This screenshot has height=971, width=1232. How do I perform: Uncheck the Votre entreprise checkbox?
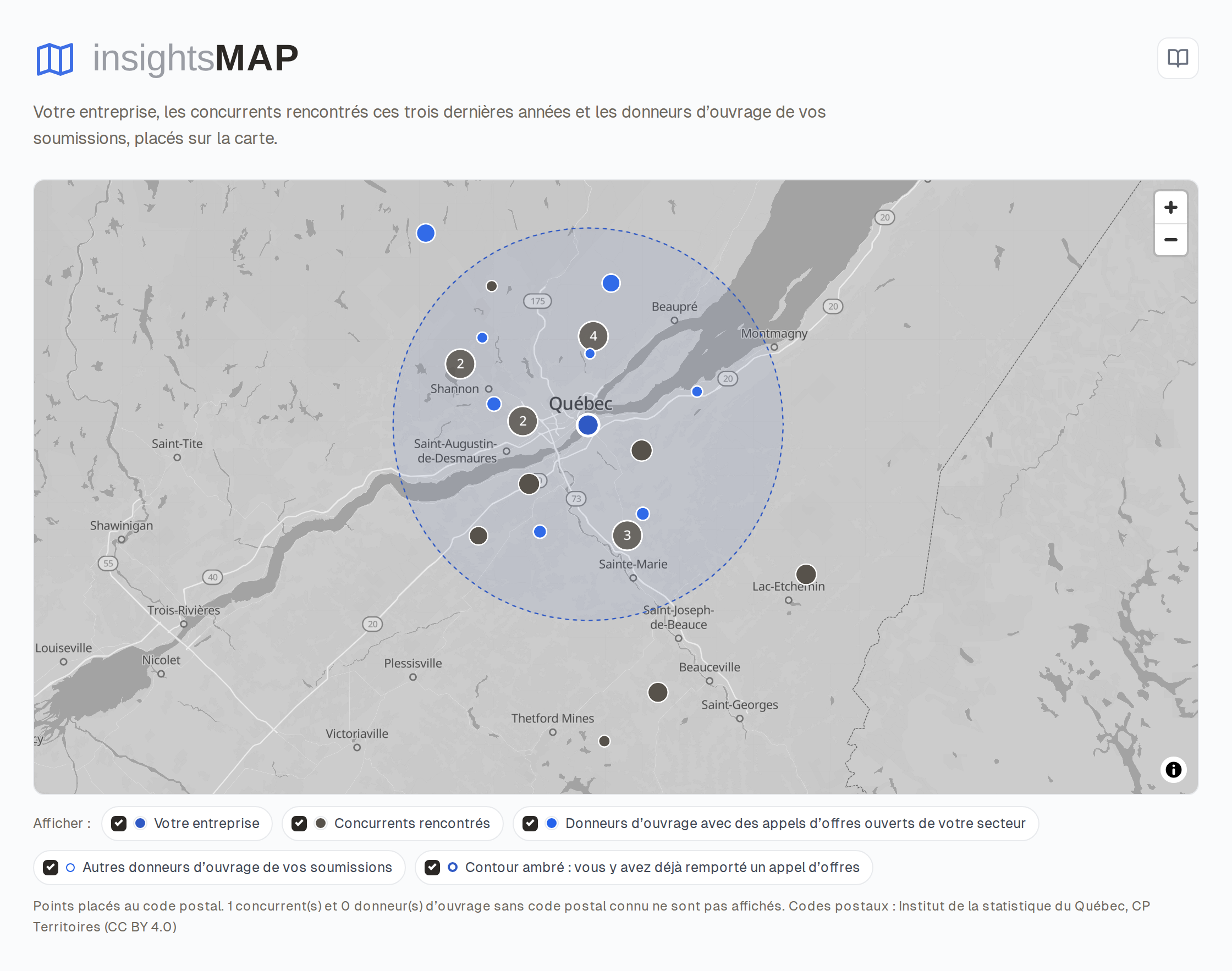tap(119, 823)
